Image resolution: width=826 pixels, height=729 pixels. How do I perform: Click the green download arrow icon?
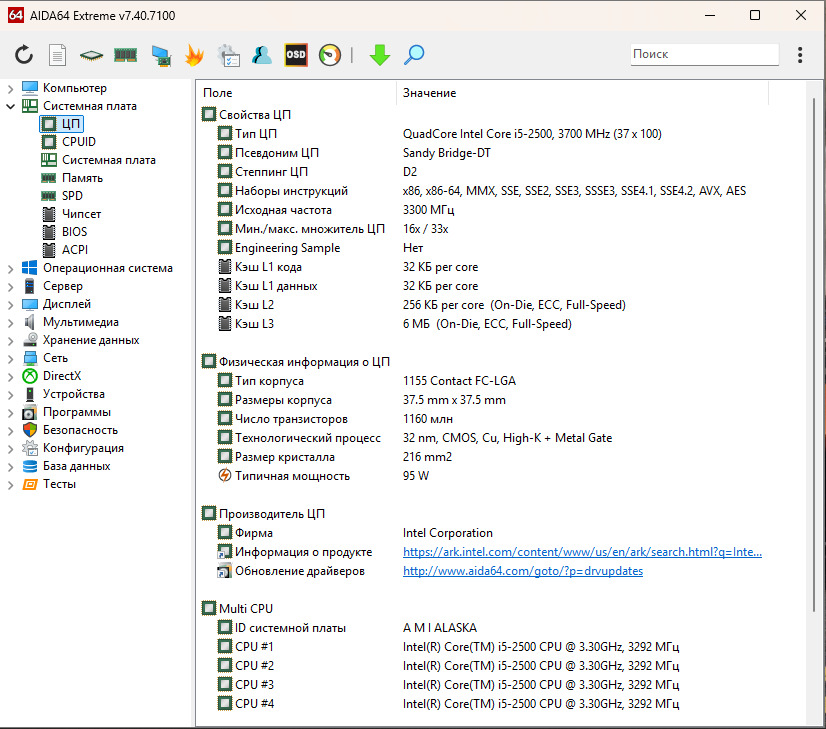pyautogui.click(x=380, y=55)
